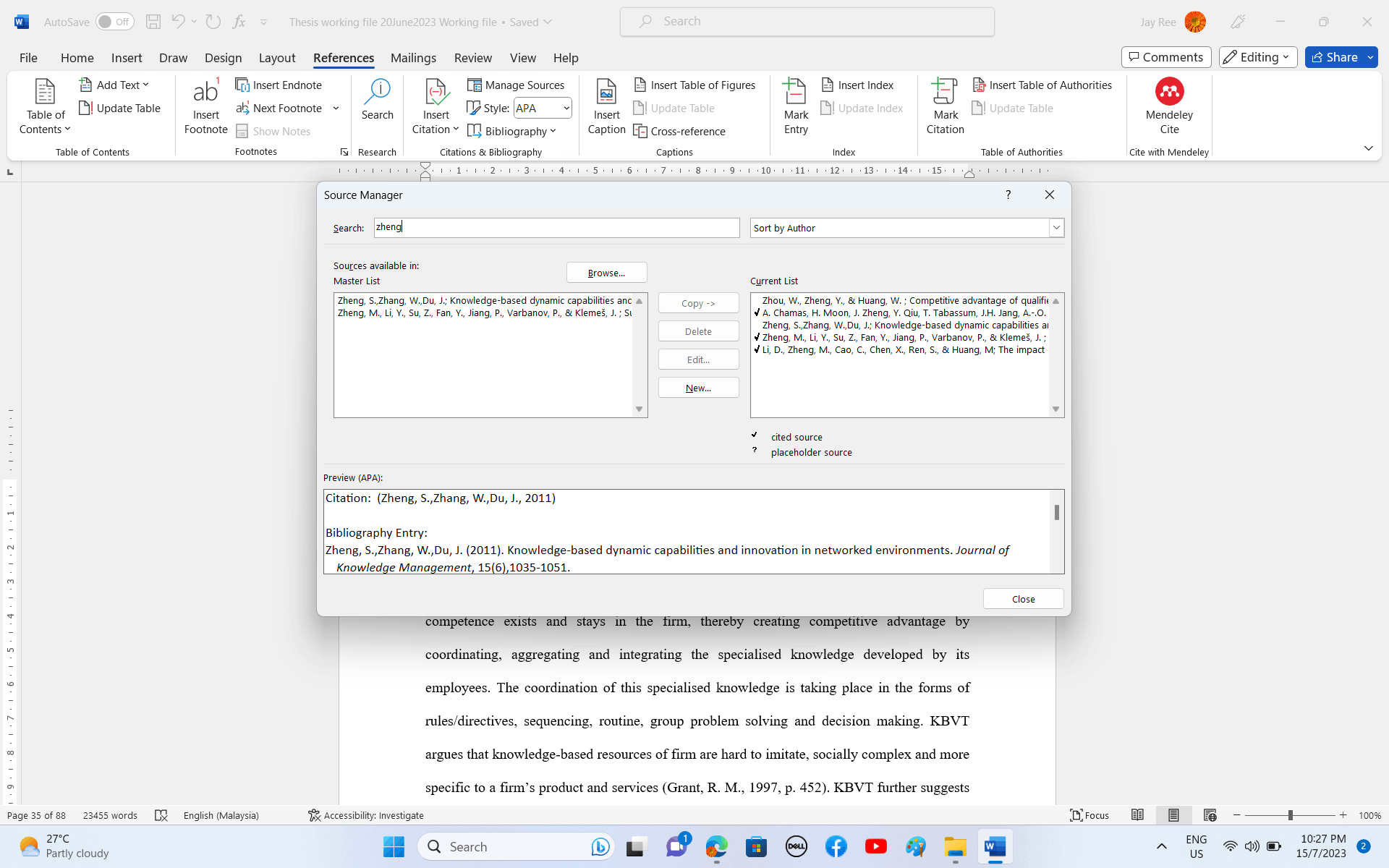Switch to the Mailings tab
This screenshot has height=868, width=1389.
coord(413,58)
